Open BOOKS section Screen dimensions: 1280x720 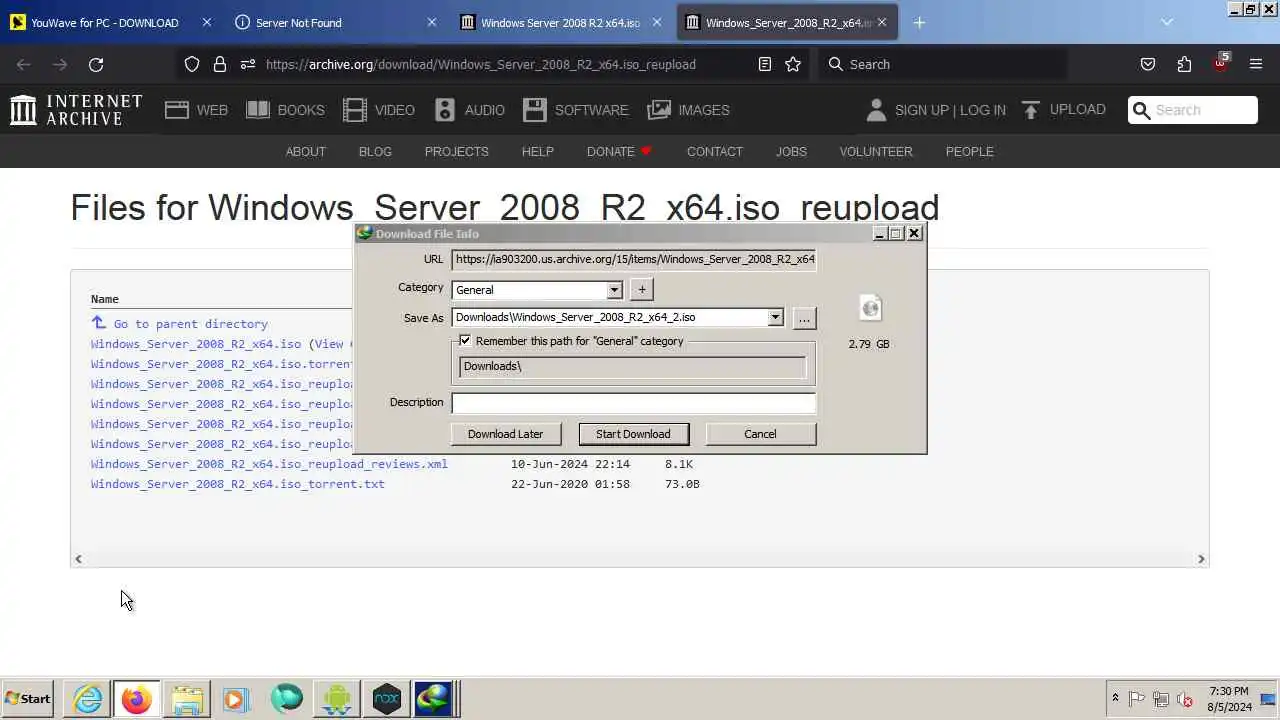[x=285, y=110]
